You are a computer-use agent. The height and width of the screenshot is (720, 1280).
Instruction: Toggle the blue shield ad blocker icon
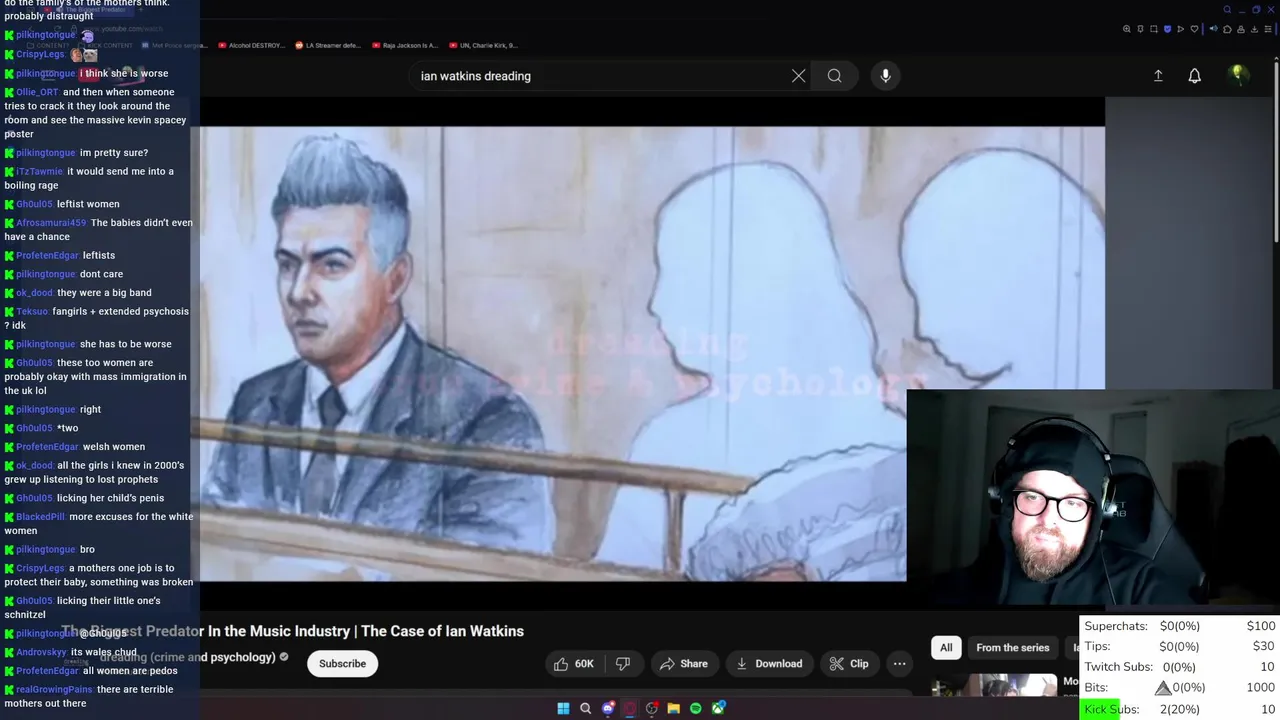click(1167, 29)
